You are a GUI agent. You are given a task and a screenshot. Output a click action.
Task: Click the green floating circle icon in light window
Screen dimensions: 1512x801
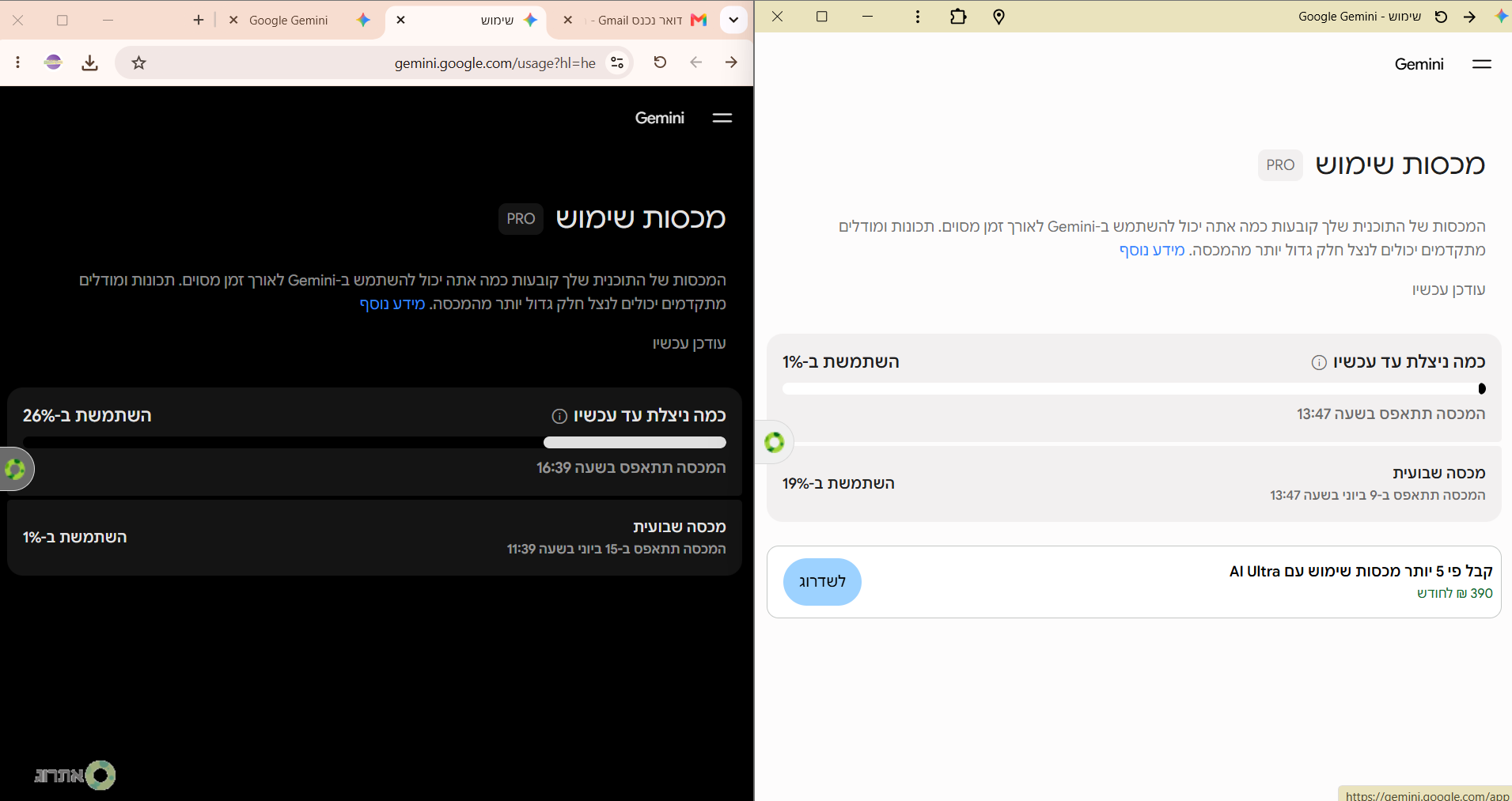tap(775, 442)
